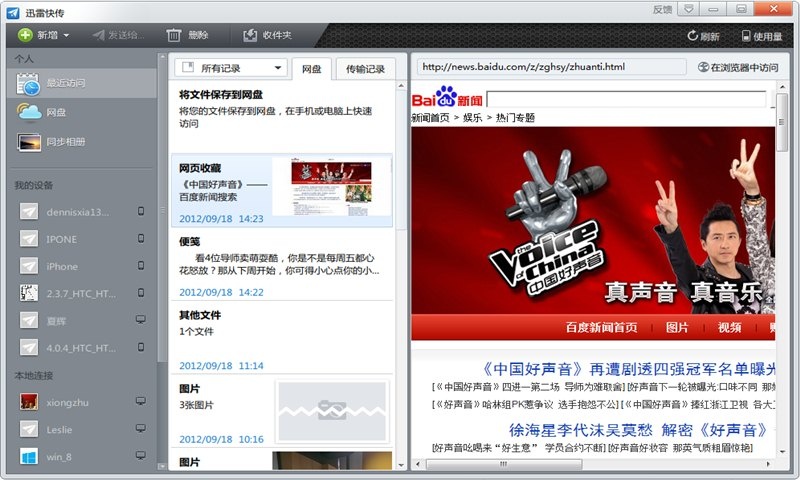Open 图片 in the red nav bar
800x480 pixels.
click(x=677, y=327)
